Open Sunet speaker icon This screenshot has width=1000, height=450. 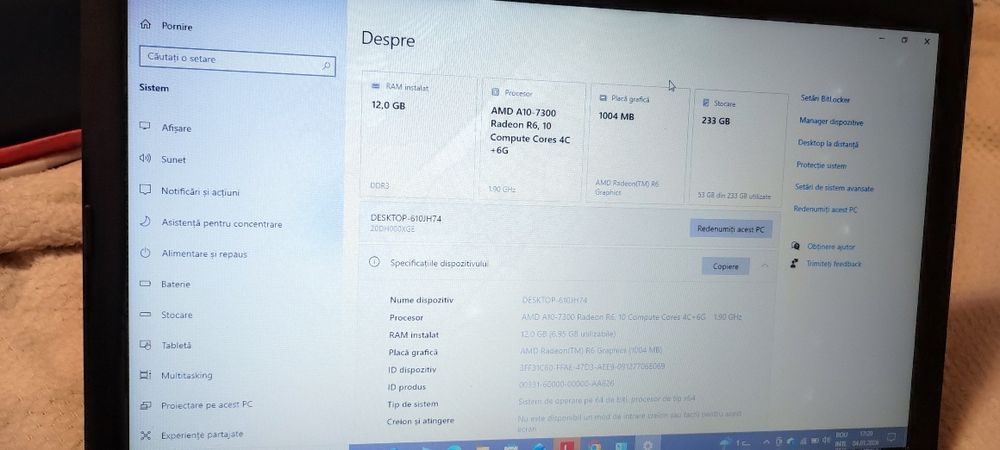coord(145,157)
